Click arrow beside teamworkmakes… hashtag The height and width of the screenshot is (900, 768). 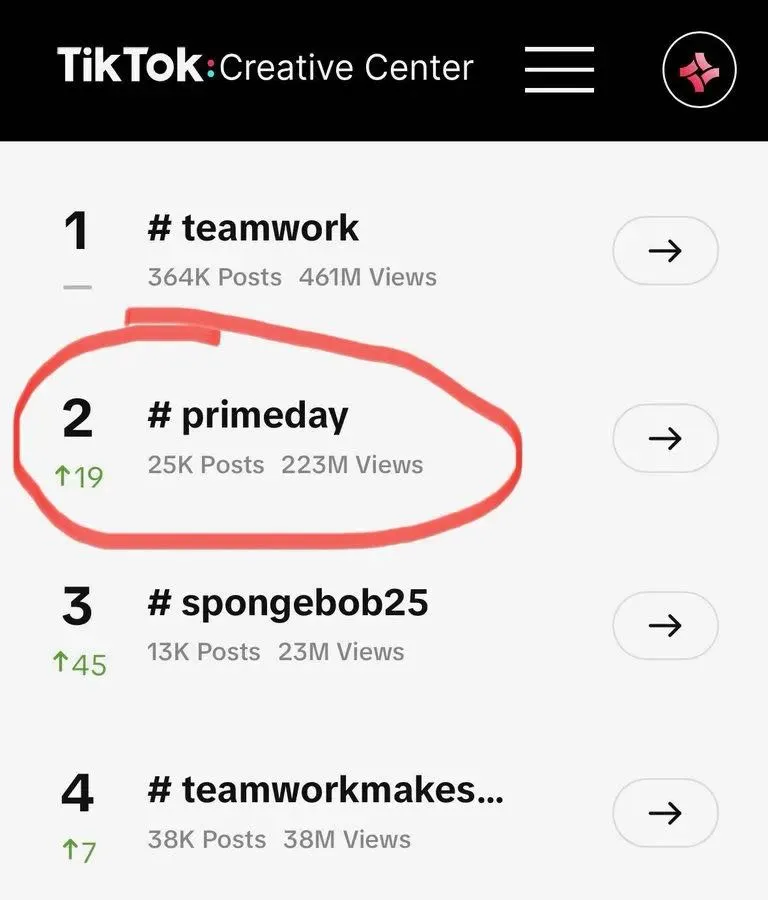tap(665, 813)
